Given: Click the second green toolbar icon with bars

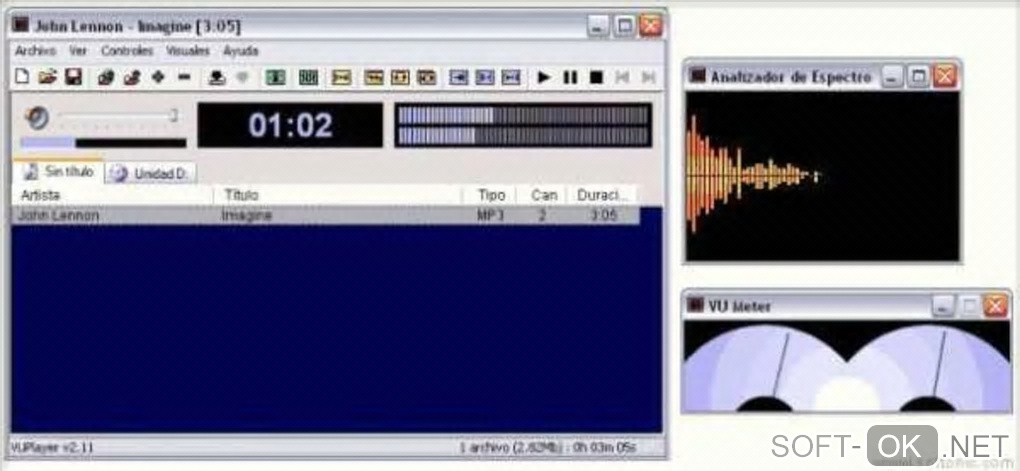Looking at the screenshot, I should point(308,77).
